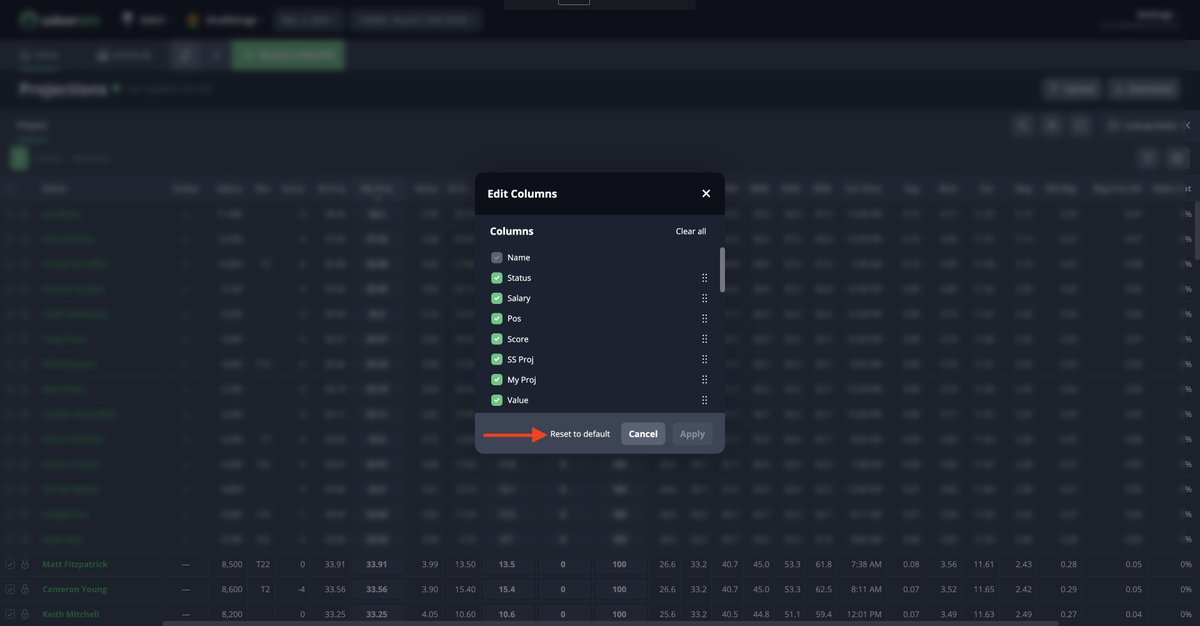Image resolution: width=1200 pixels, height=626 pixels.
Task: Click lock icon on Keith Mitchell row
Action: pyautogui.click(x=25, y=614)
